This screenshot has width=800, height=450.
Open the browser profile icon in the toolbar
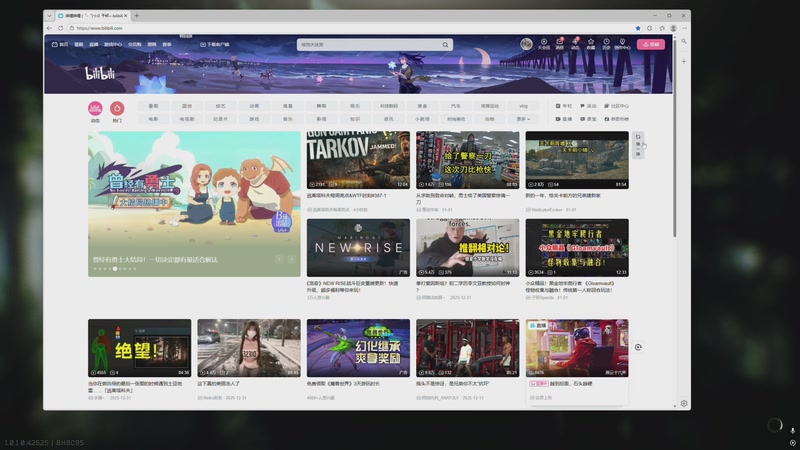[673, 28]
